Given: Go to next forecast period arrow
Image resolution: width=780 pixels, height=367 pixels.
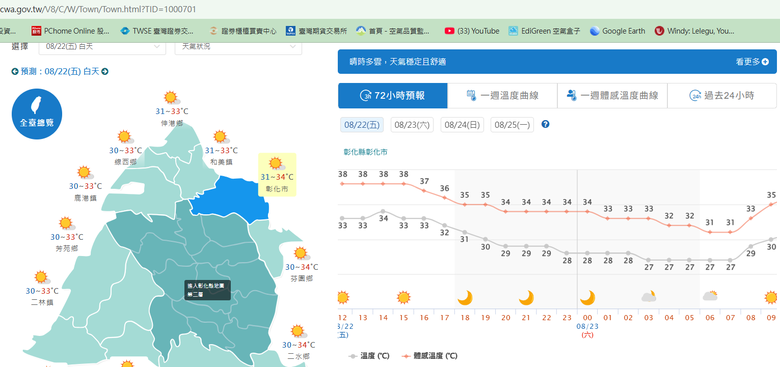Looking at the screenshot, I should 105,72.
